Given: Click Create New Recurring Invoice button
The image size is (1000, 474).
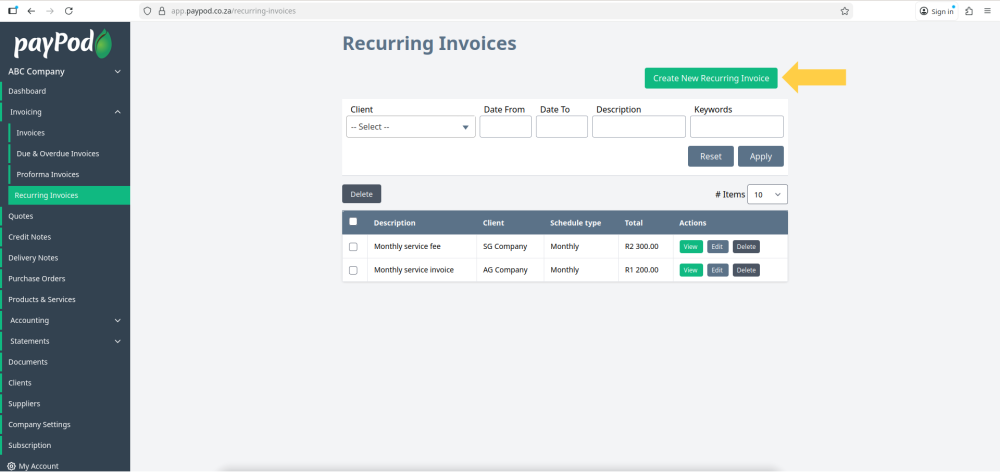Looking at the screenshot, I should [711, 78].
